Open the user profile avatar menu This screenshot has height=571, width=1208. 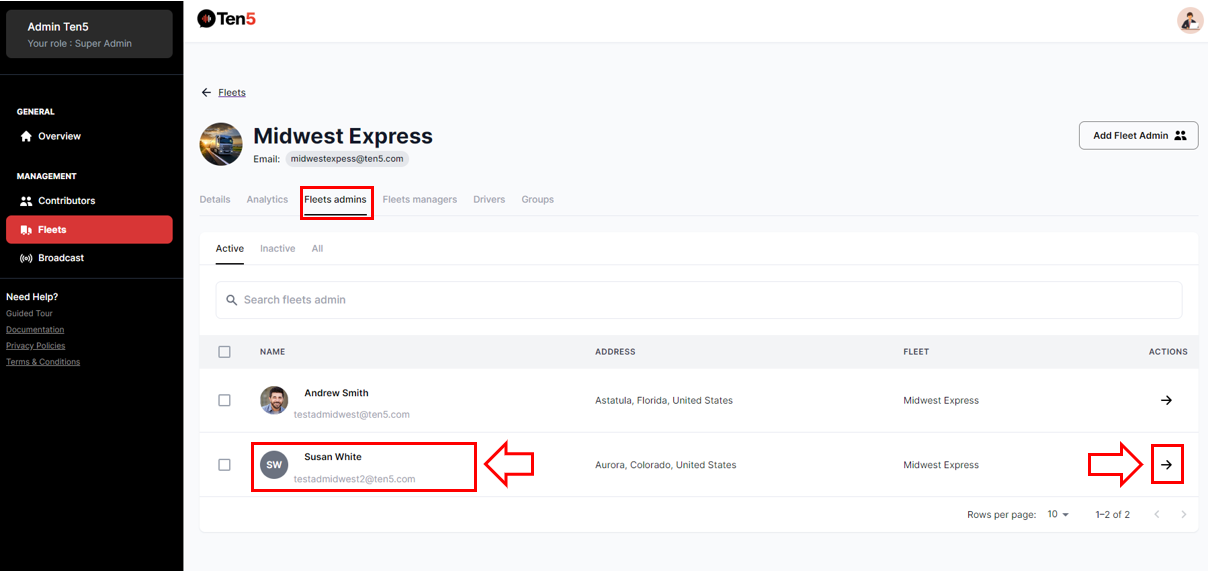[x=1189, y=20]
